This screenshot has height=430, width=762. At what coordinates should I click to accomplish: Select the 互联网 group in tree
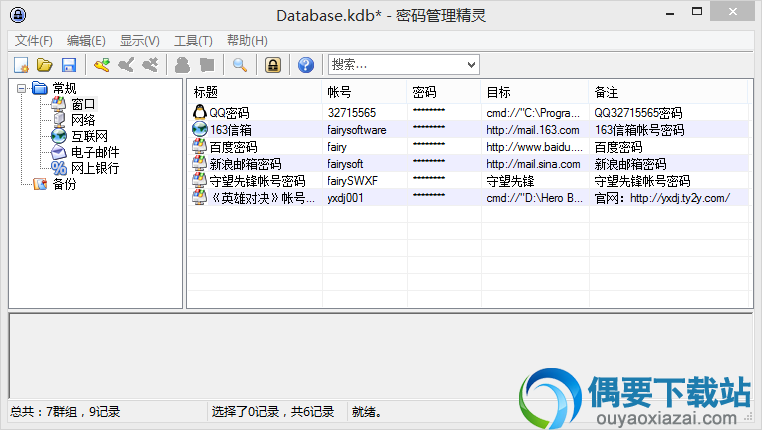coord(89,136)
